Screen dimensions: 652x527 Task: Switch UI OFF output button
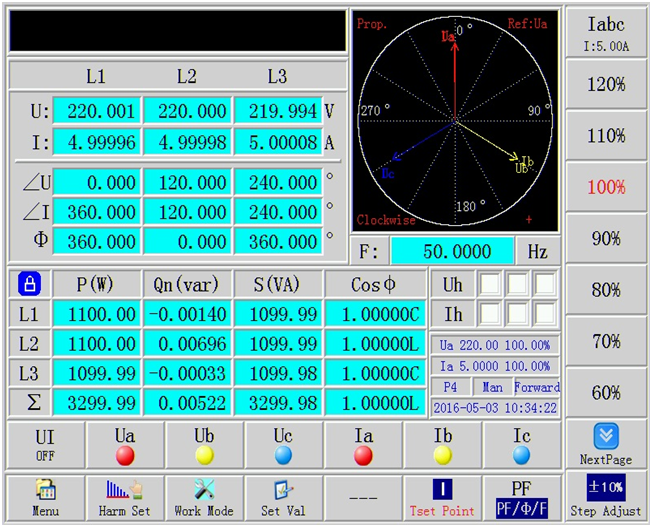coord(45,445)
